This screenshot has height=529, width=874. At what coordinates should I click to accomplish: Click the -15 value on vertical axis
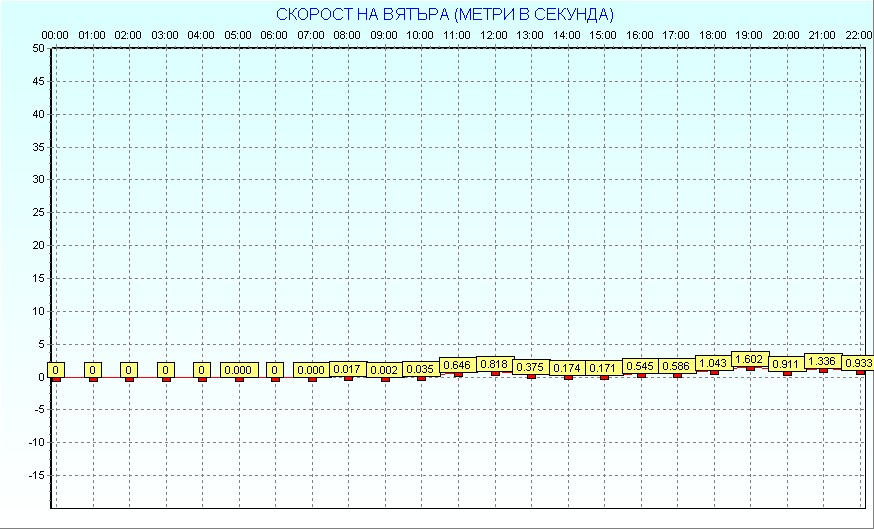point(36,476)
